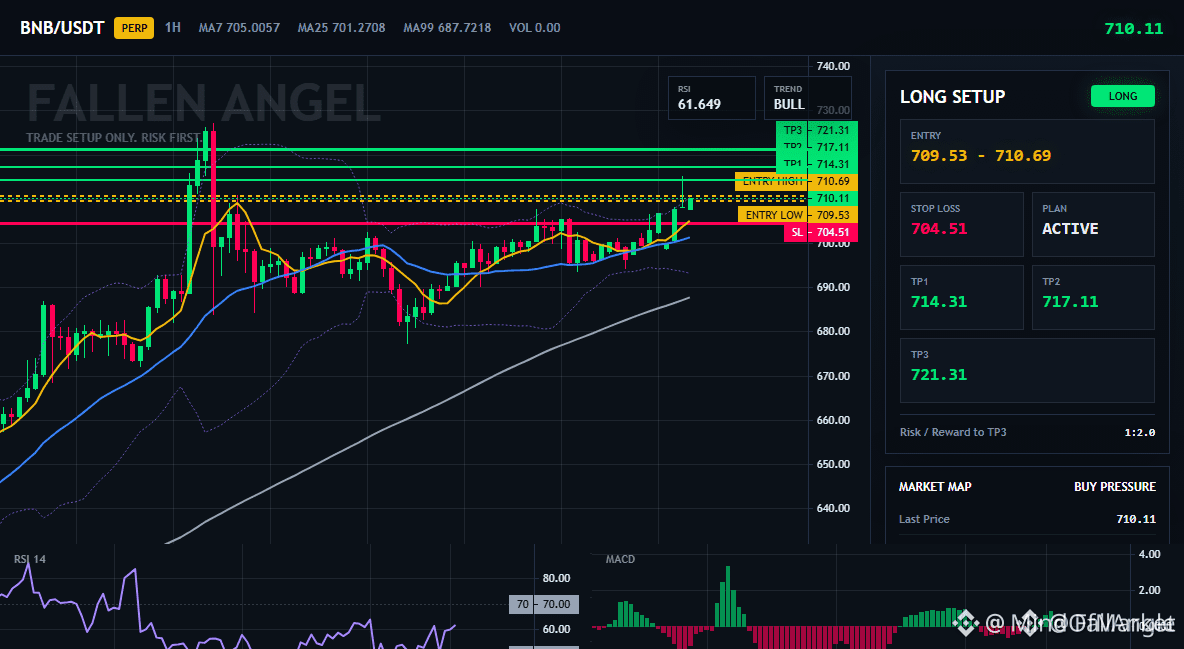Select the ENTRY 709.53 - 710.69 card
This screenshot has width=1184, height=649.
pos(1027,151)
